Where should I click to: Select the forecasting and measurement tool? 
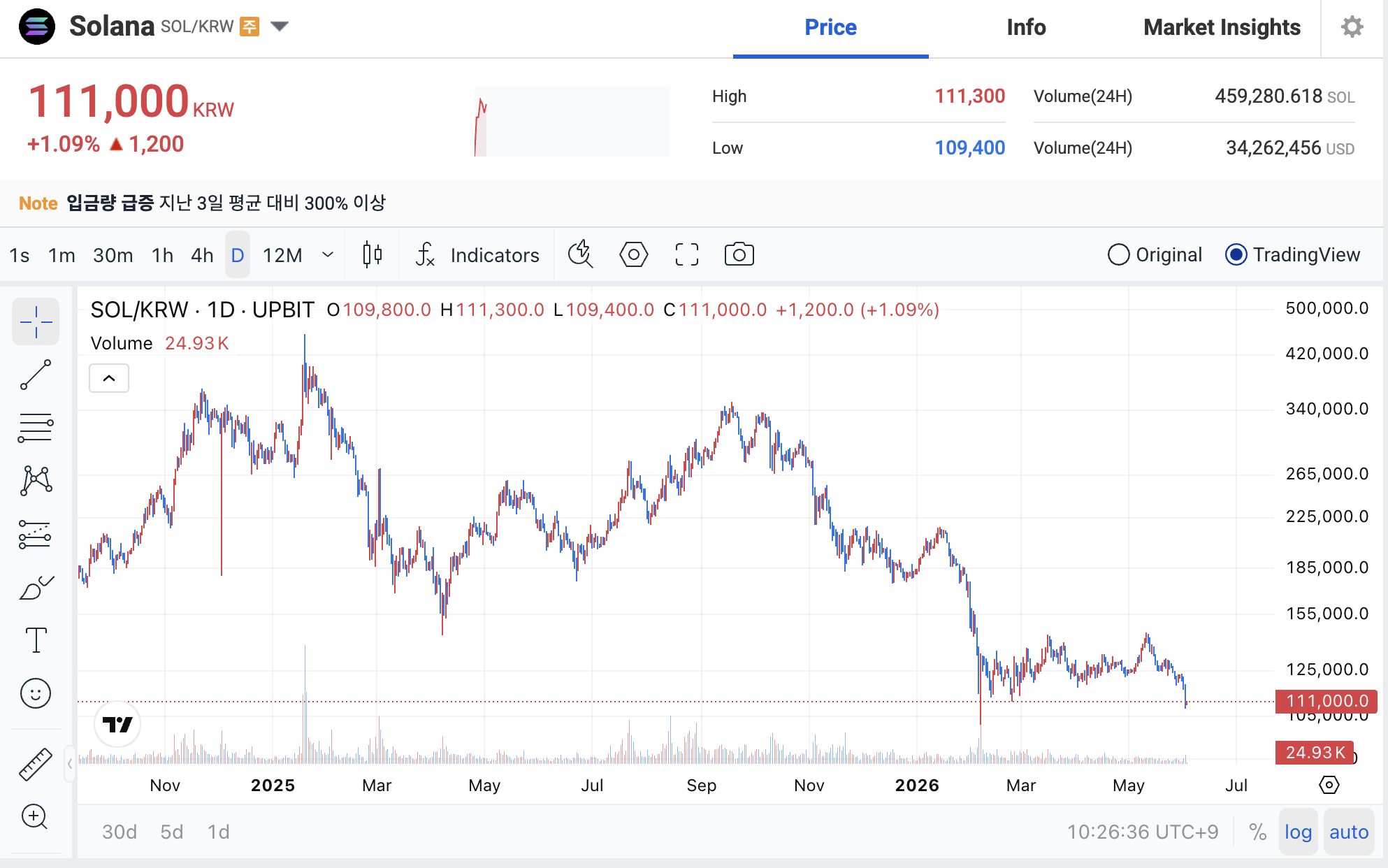coord(36,534)
